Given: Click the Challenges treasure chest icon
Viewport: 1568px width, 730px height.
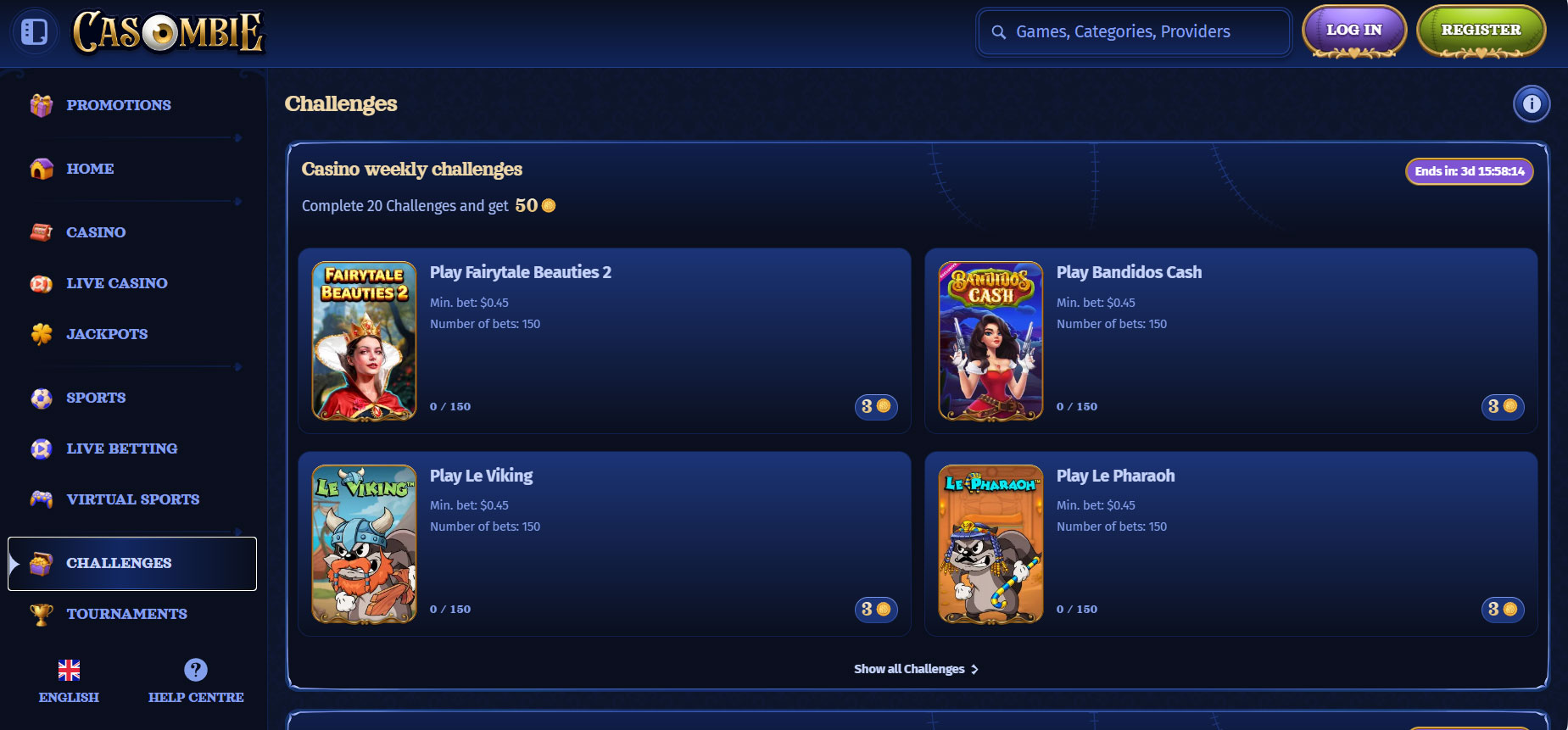Looking at the screenshot, I should click(42, 563).
